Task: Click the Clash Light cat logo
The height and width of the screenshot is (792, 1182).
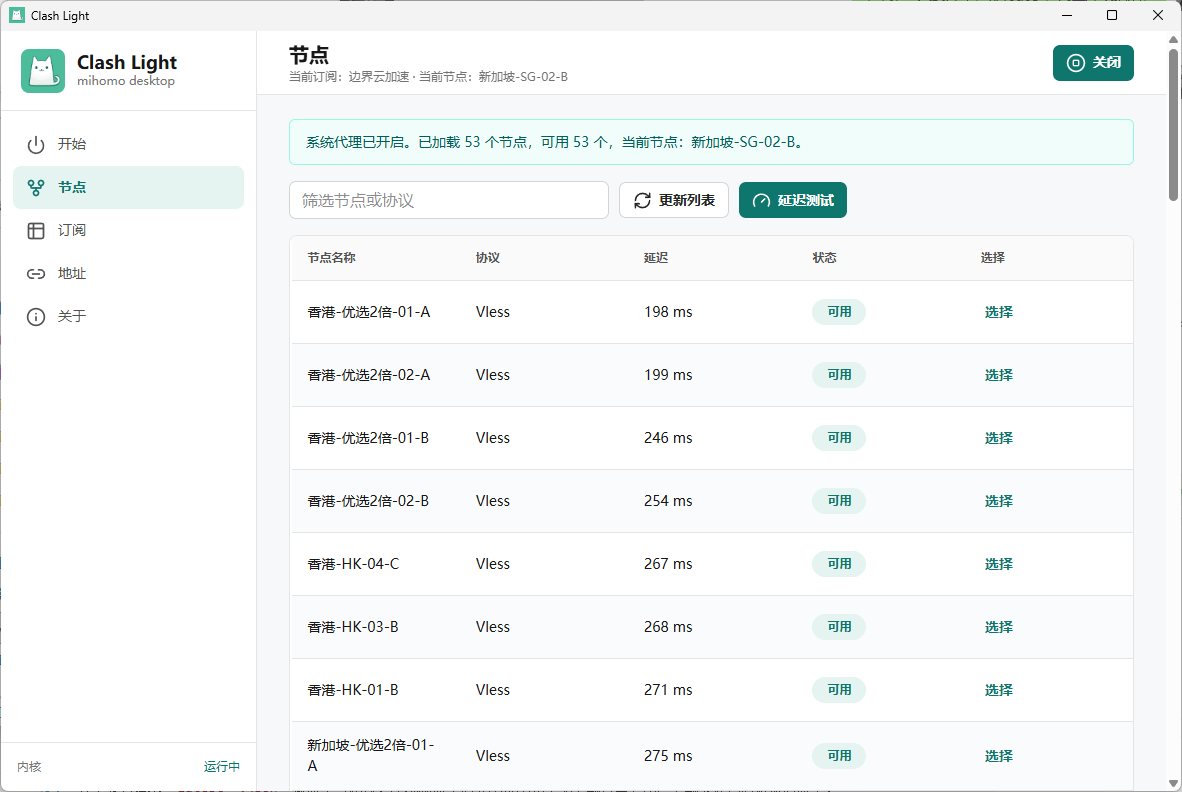Action: point(43,71)
